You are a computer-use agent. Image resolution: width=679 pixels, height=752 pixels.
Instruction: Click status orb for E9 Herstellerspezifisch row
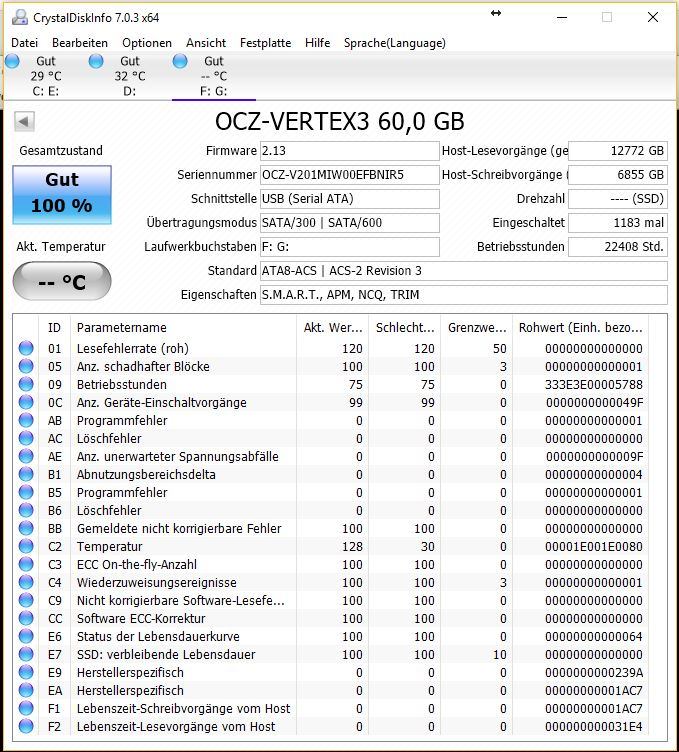[26, 672]
